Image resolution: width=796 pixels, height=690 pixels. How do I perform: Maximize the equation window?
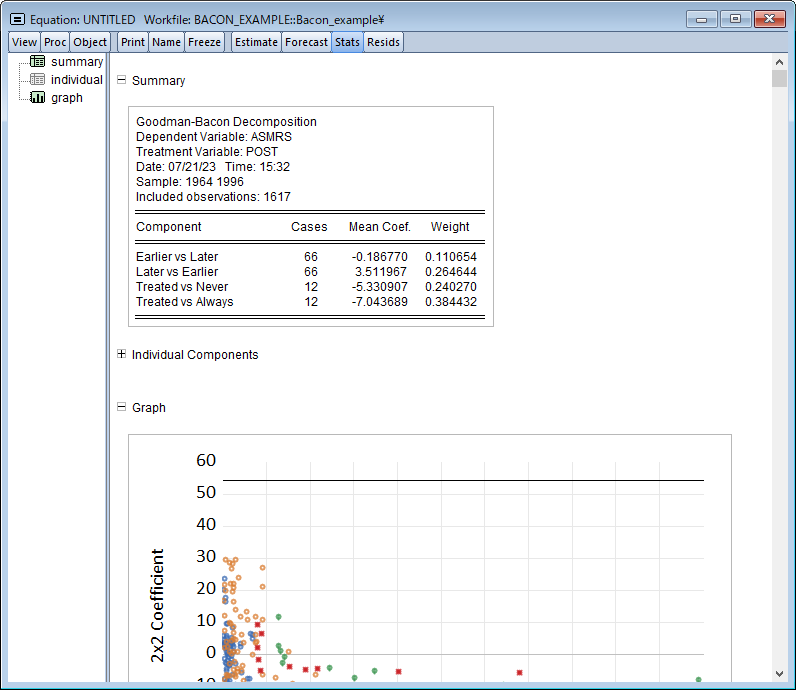click(735, 19)
